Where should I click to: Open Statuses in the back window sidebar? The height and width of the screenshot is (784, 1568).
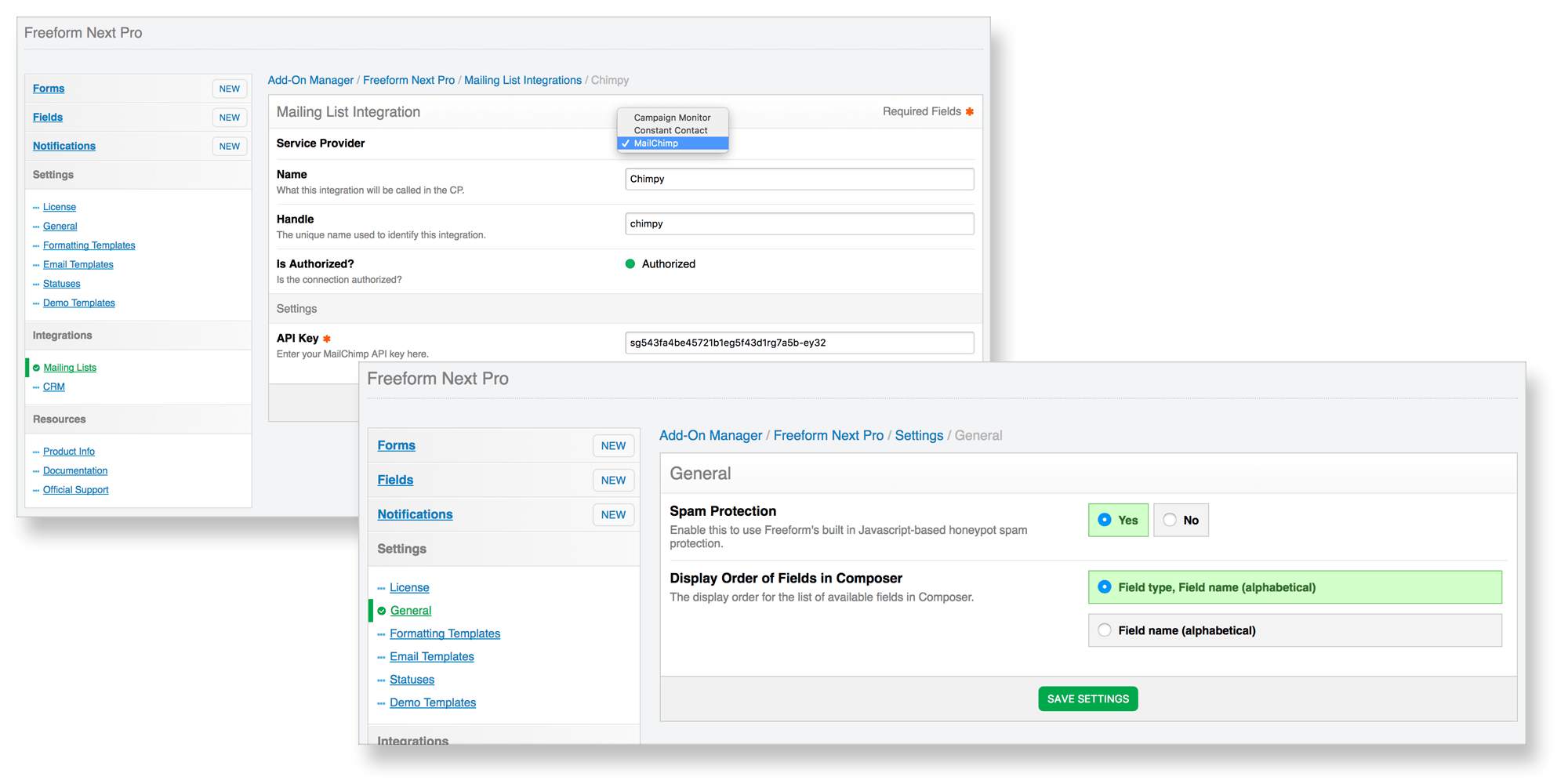[x=62, y=284]
